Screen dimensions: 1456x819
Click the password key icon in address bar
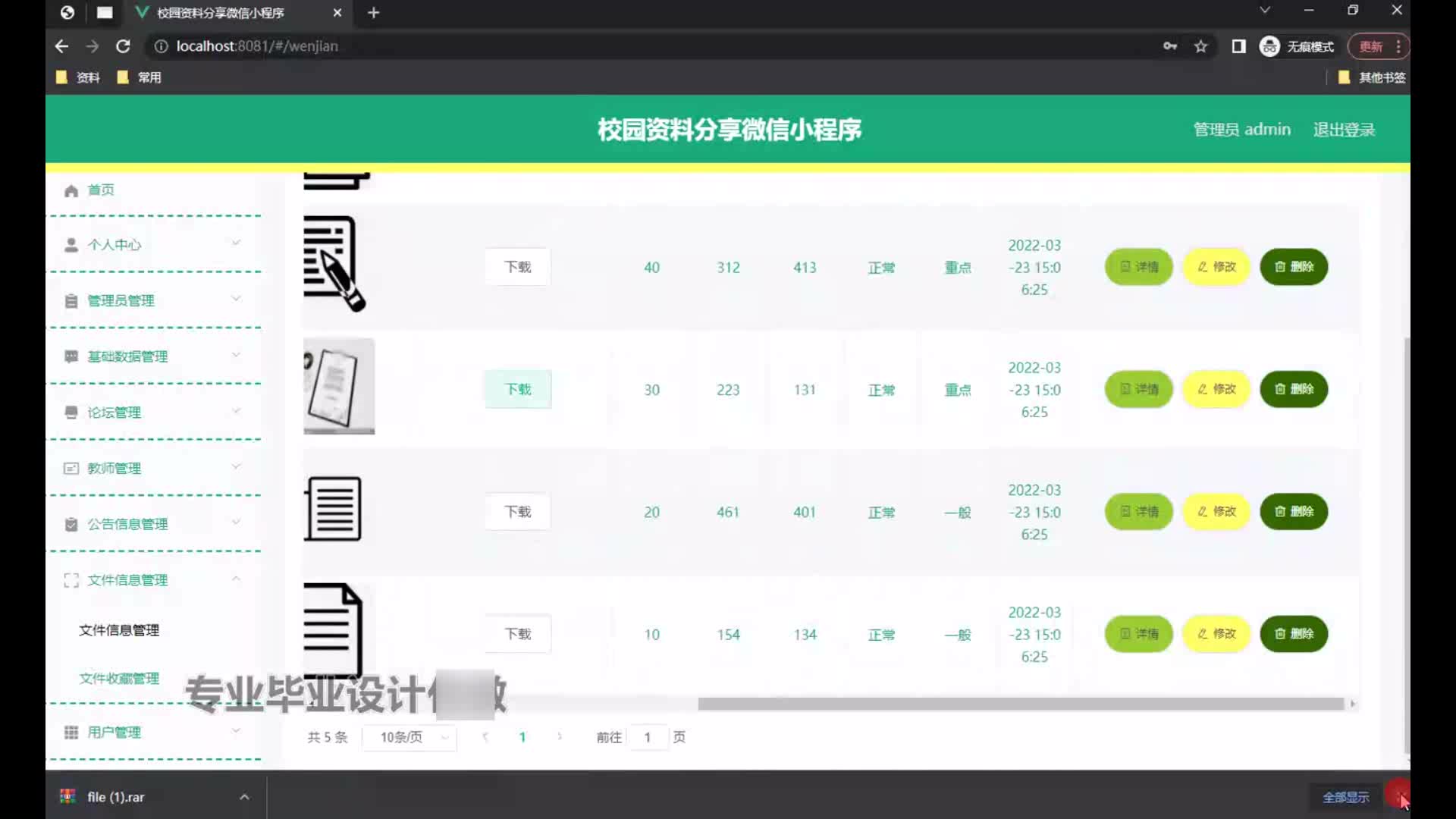coord(1170,46)
